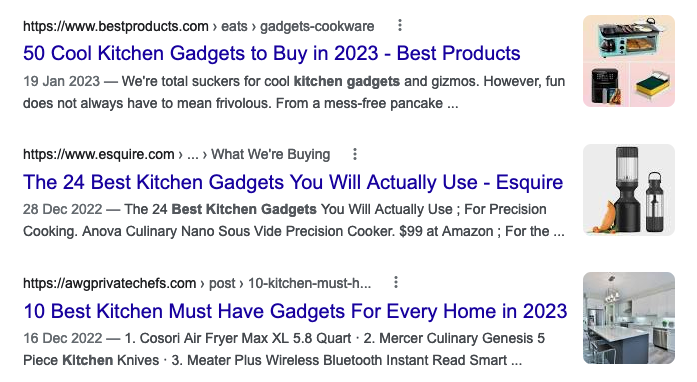Click bold 'kitchen gadgets' in first snippet
Viewport: 697px width, 382px height.
(347, 81)
